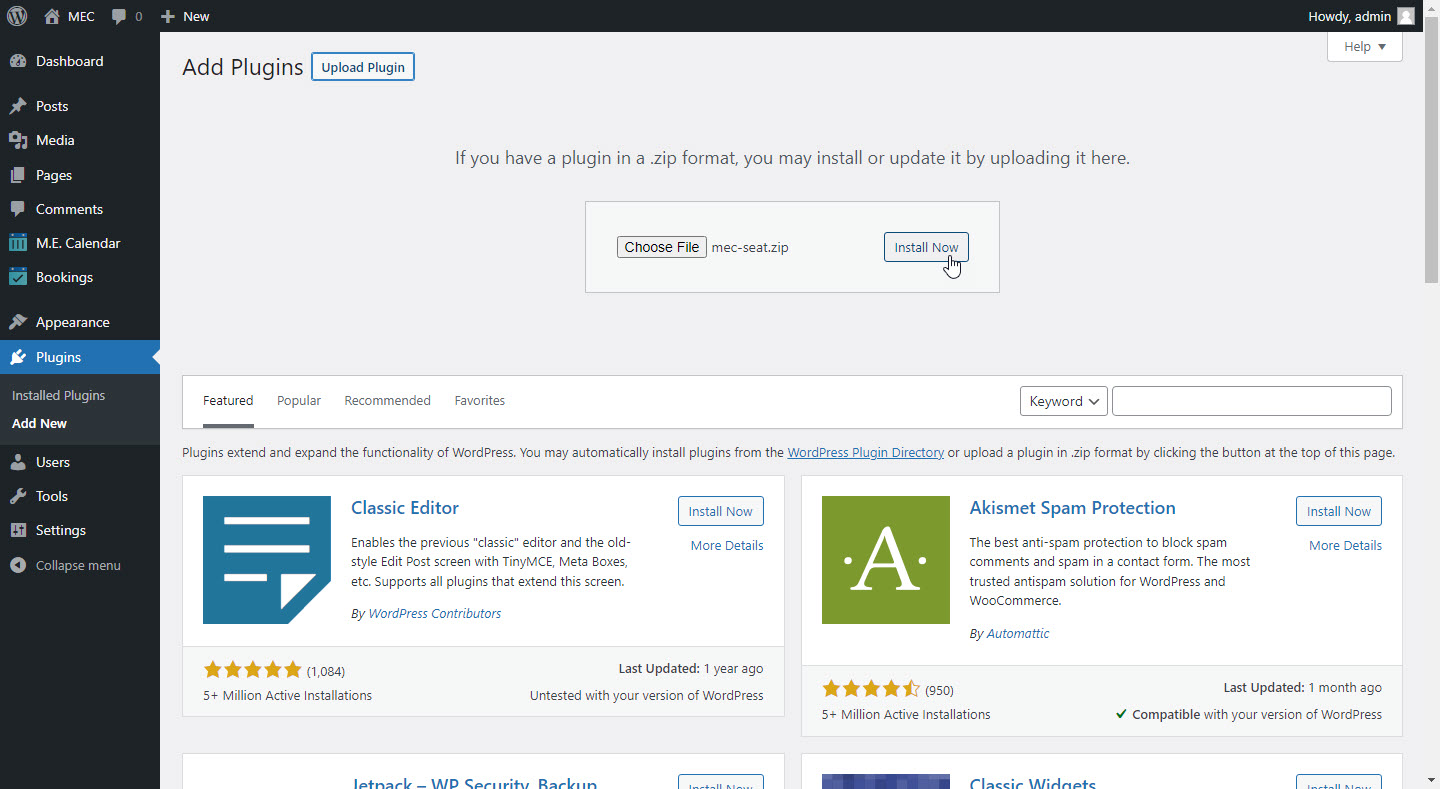This screenshot has height=789, width=1440.
Task: Open Akismet Spam Protection title link
Action: point(1072,507)
